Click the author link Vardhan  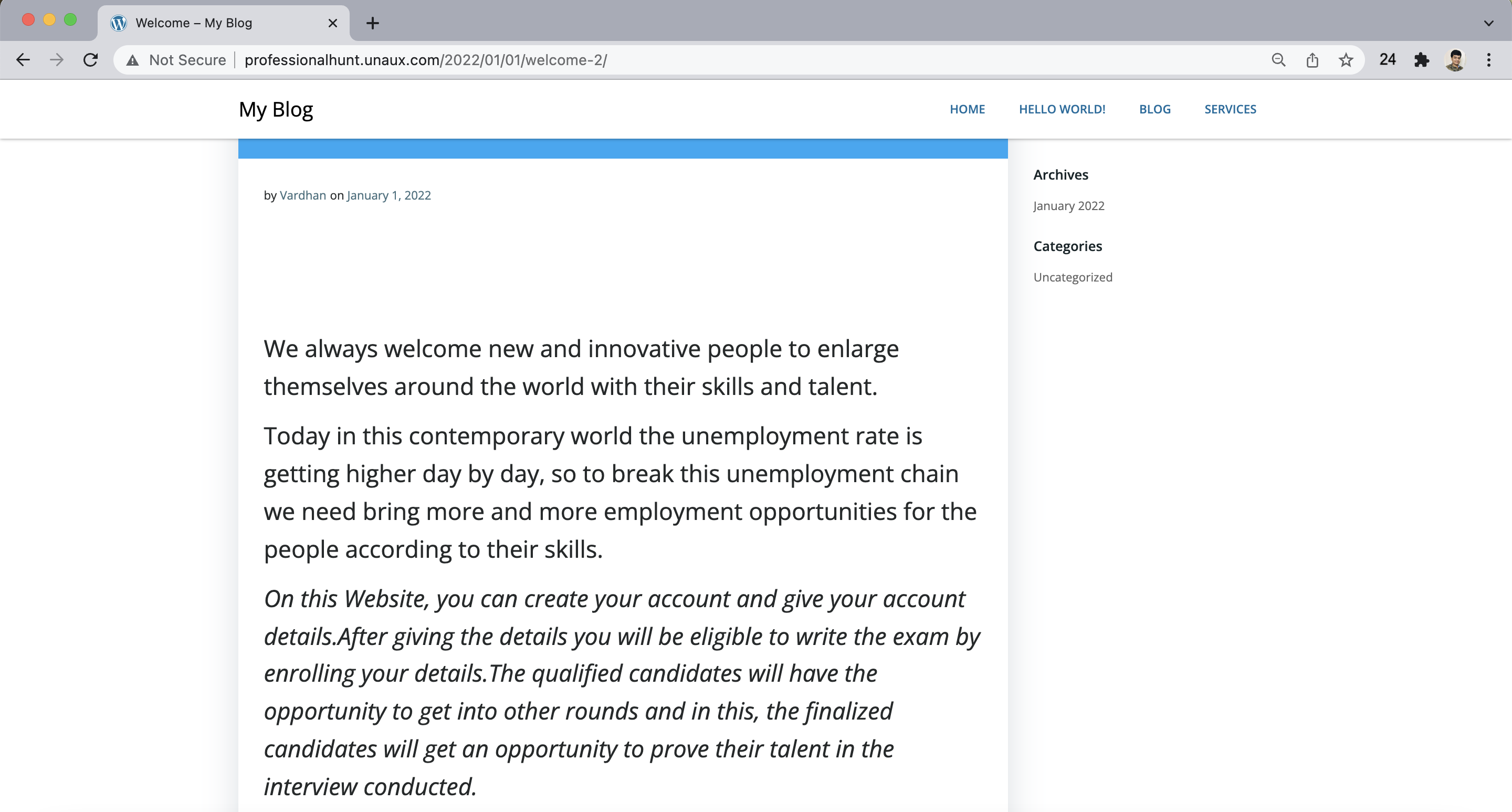click(x=303, y=195)
